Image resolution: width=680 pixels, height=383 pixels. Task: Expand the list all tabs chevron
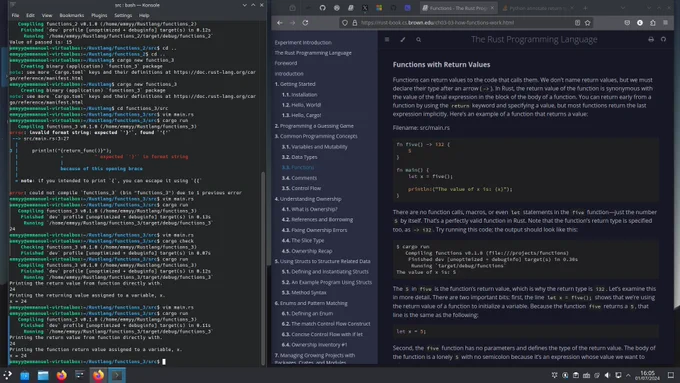623,8
